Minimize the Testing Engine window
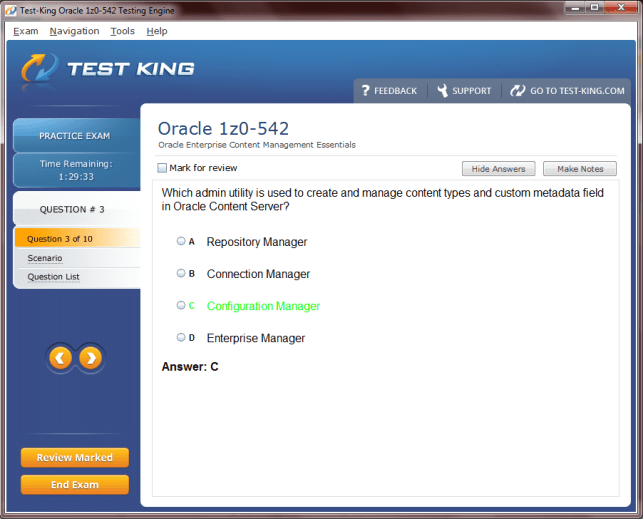643x519 pixels. [575, 8]
